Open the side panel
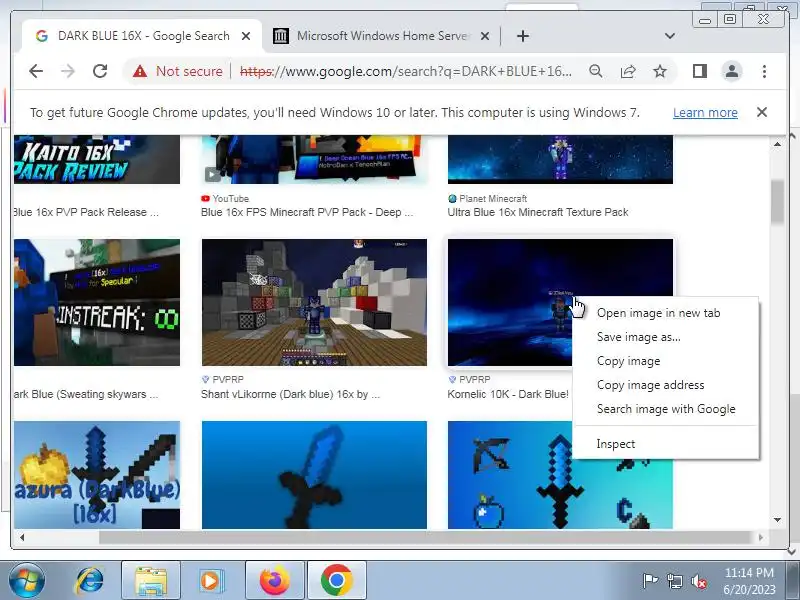This screenshot has width=800, height=600. click(x=699, y=71)
